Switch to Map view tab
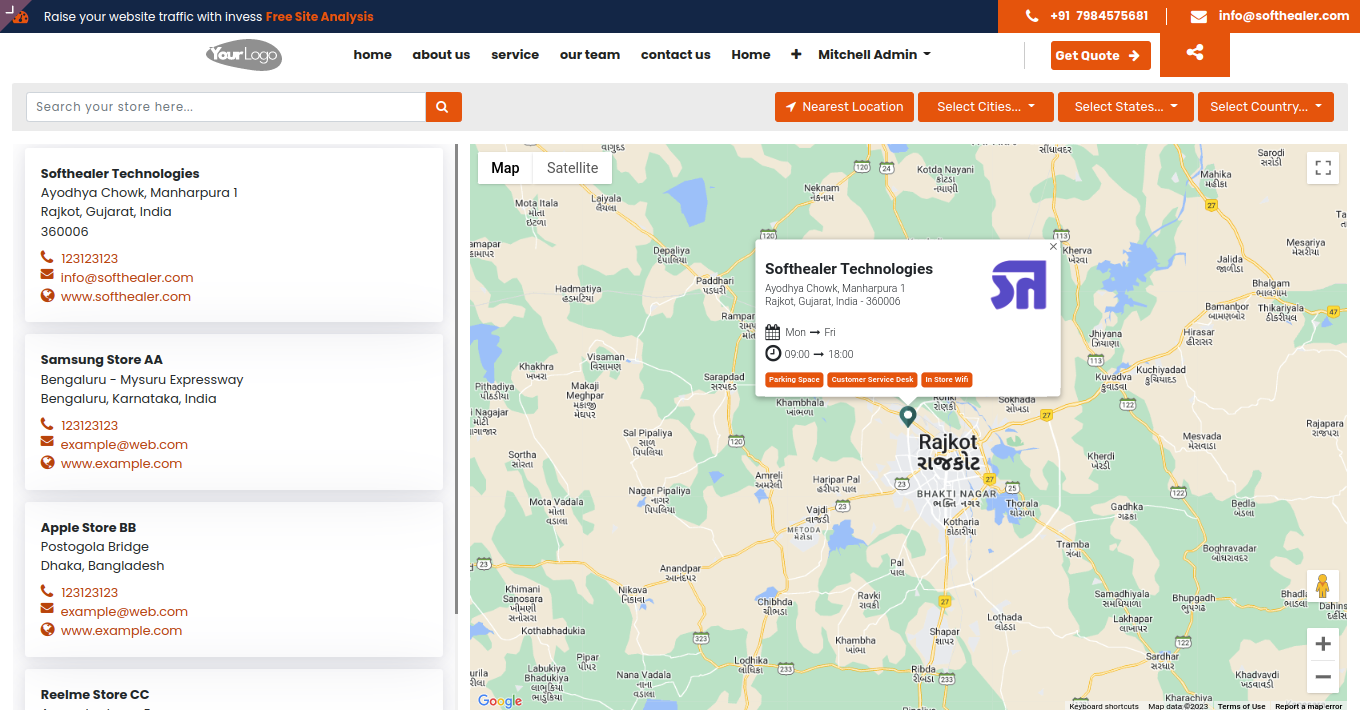Screen dimensions: 1368x710 coord(505,168)
